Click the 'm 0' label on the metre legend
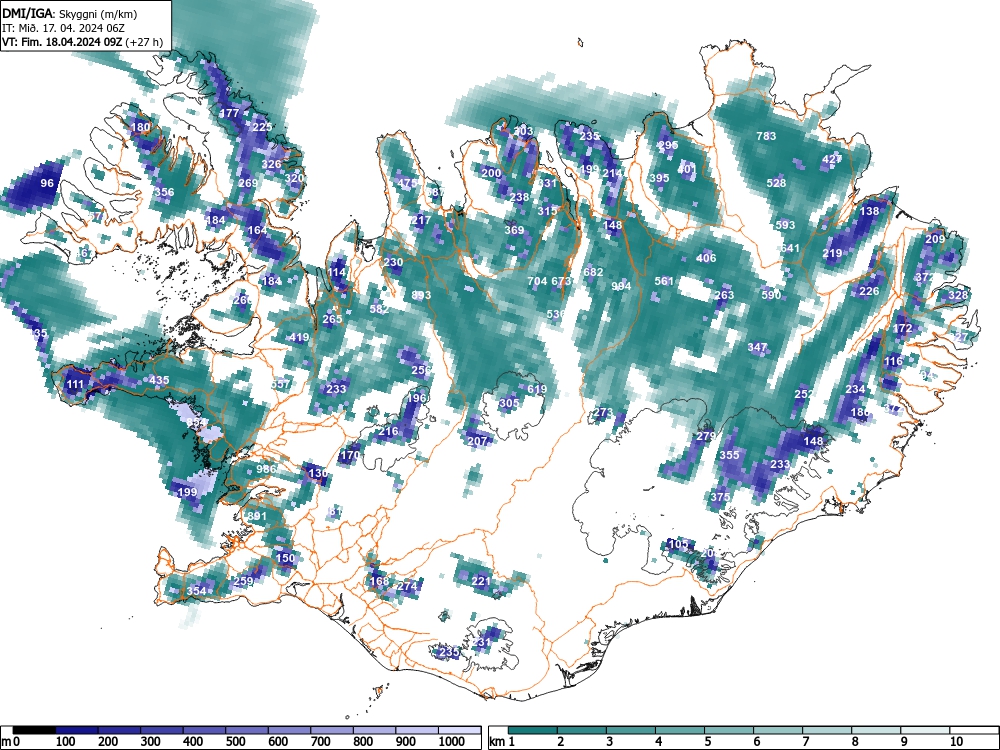The width and height of the screenshot is (1000, 750). [x=10, y=742]
